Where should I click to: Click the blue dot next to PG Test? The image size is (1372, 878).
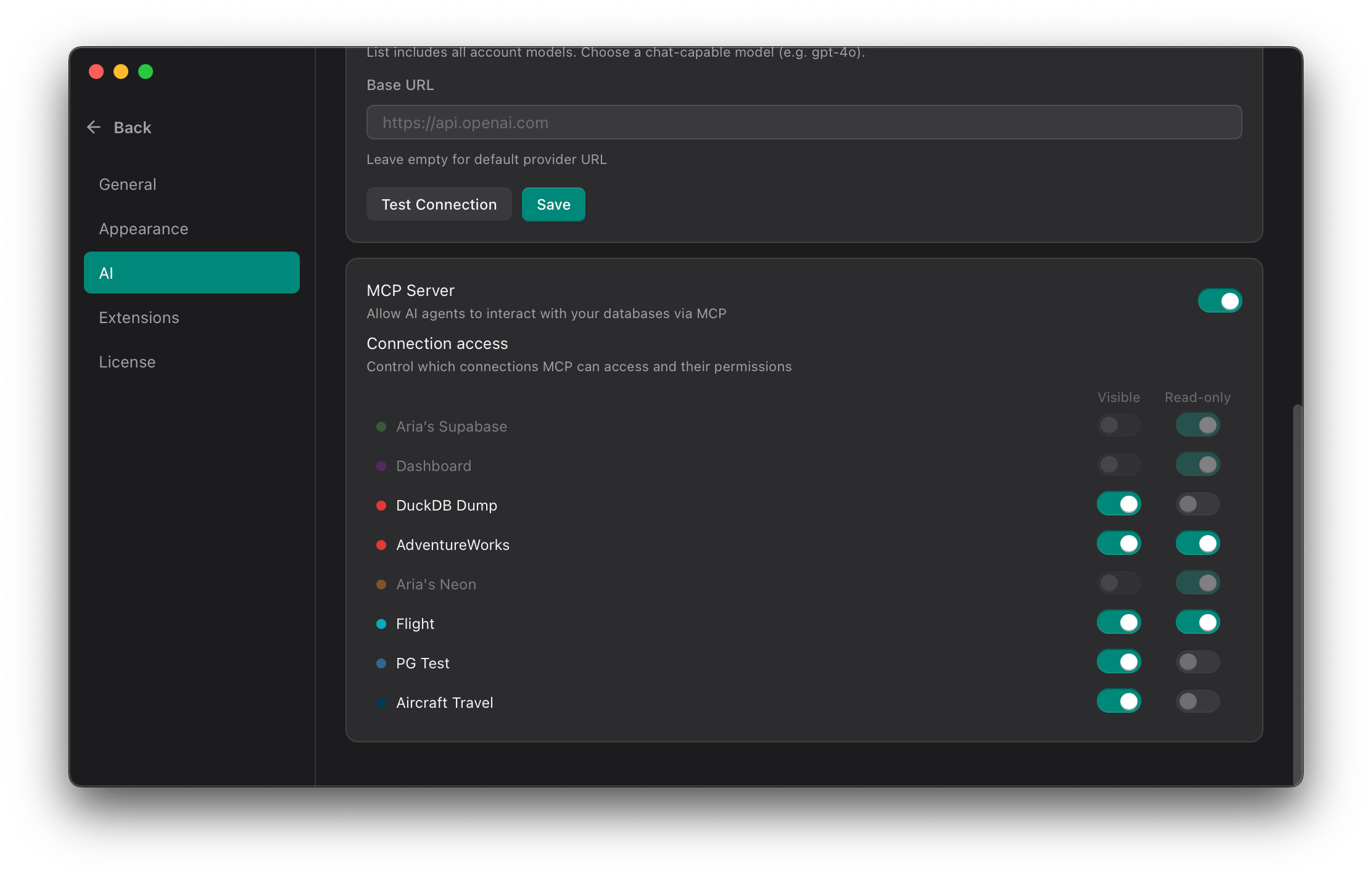381,663
